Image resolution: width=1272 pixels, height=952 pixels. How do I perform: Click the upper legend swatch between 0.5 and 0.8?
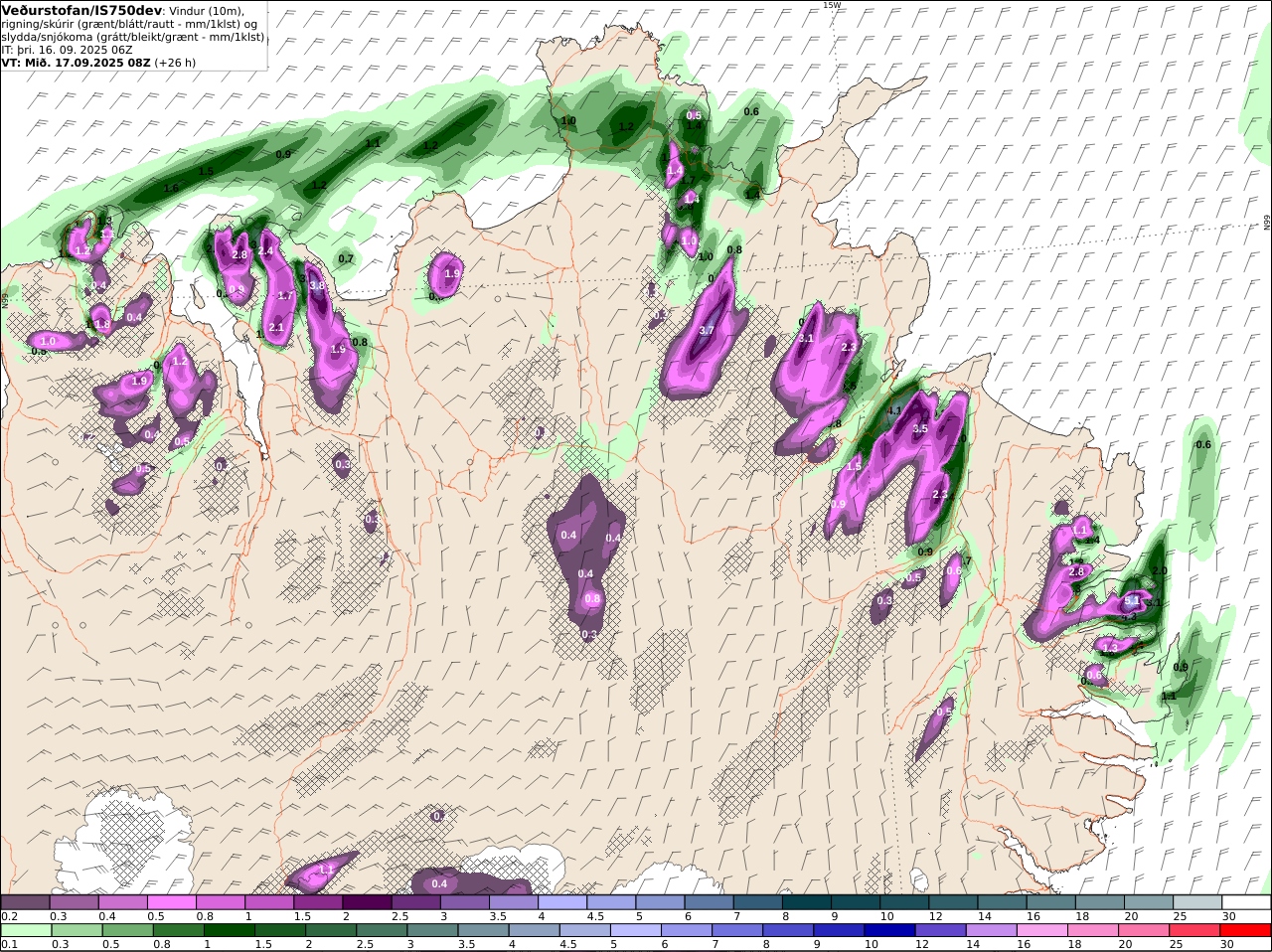pyautogui.click(x=171, y=902)
